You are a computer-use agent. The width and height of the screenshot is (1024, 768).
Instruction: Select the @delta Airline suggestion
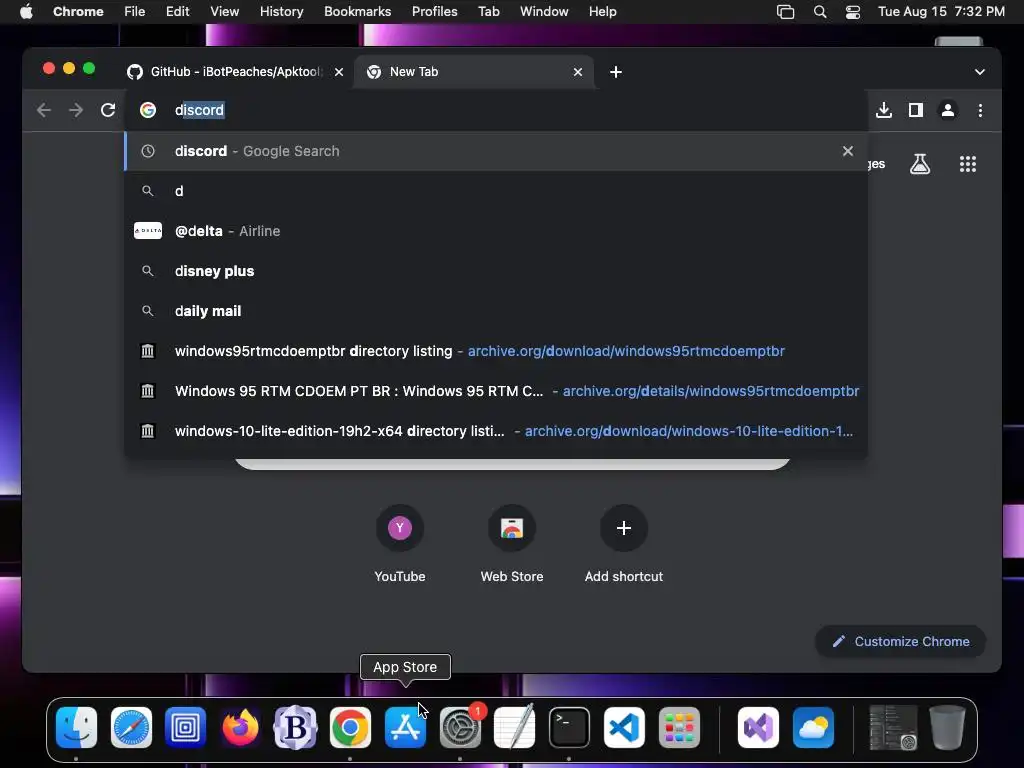pyautogui.click(x=496, y=231)
